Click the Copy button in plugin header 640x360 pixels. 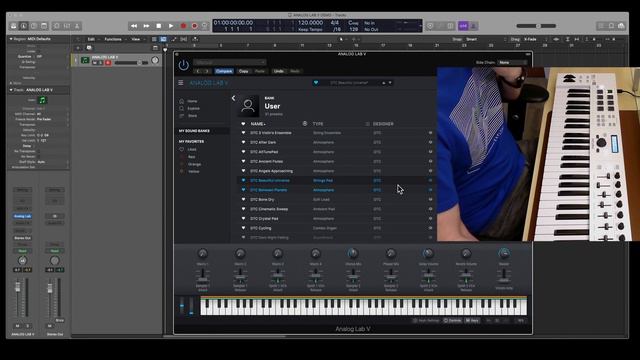[243, 71]
